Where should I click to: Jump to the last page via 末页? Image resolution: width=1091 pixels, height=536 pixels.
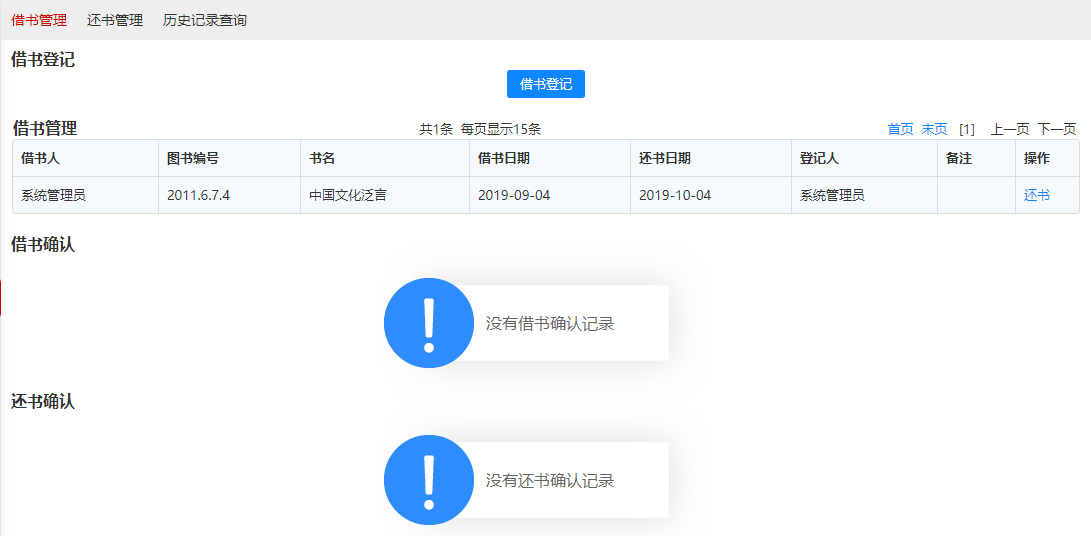934,129
